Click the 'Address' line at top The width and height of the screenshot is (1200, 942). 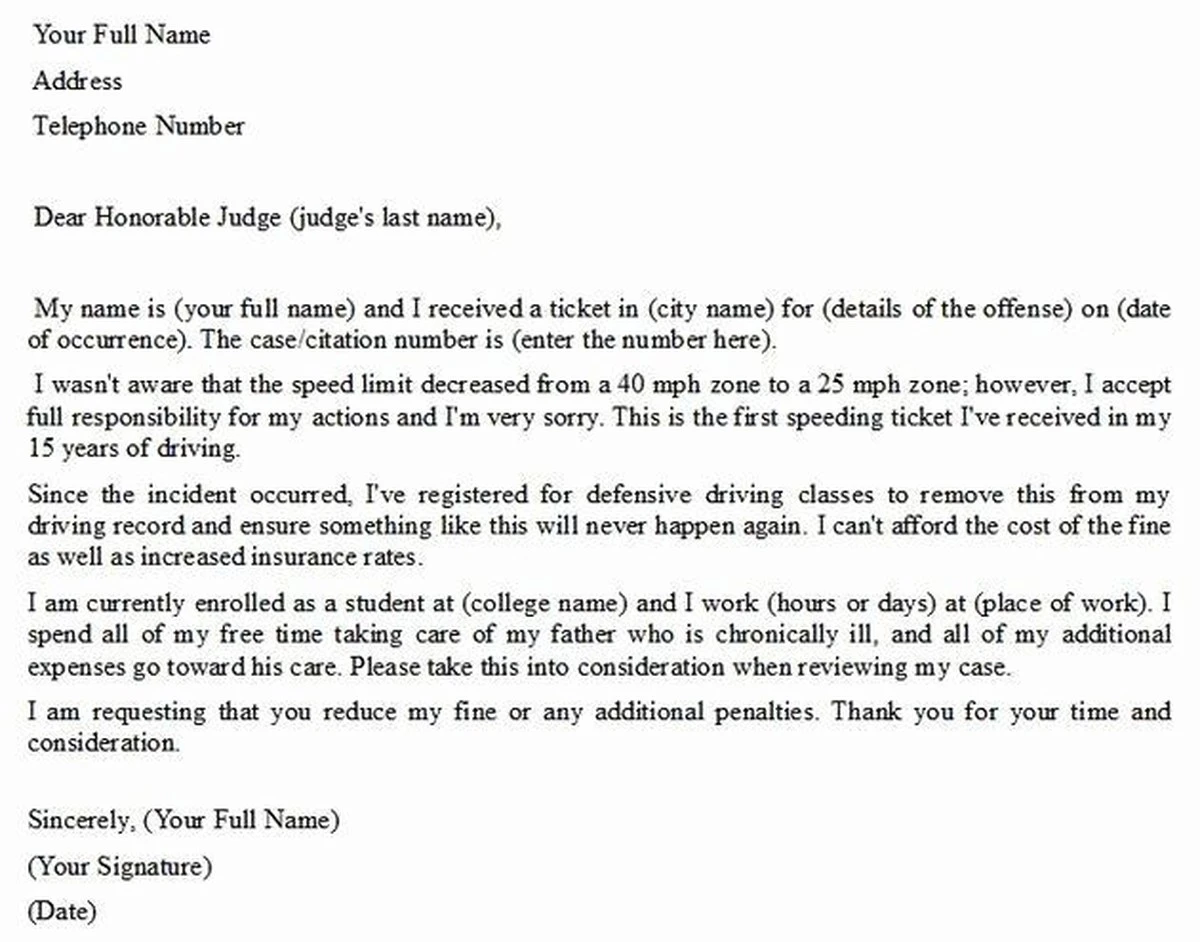(77, 81)
